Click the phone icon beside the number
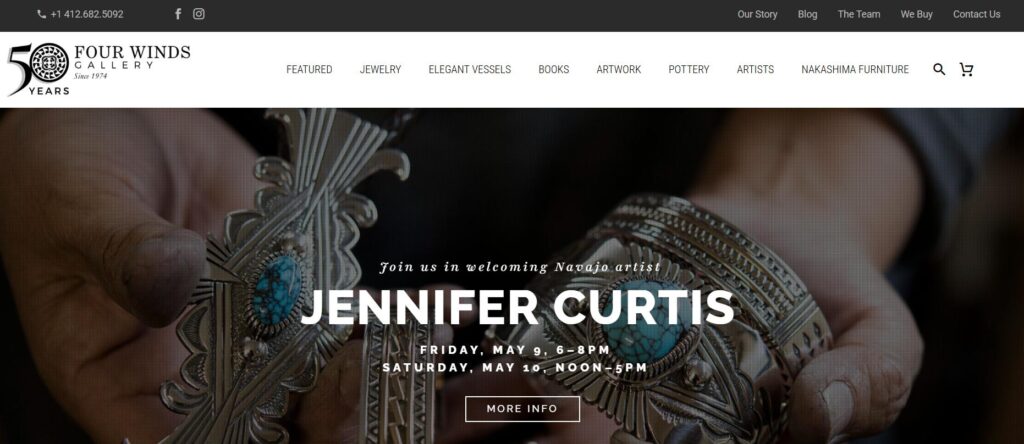This screenshot has width=1024, height=444. point(41,14)
